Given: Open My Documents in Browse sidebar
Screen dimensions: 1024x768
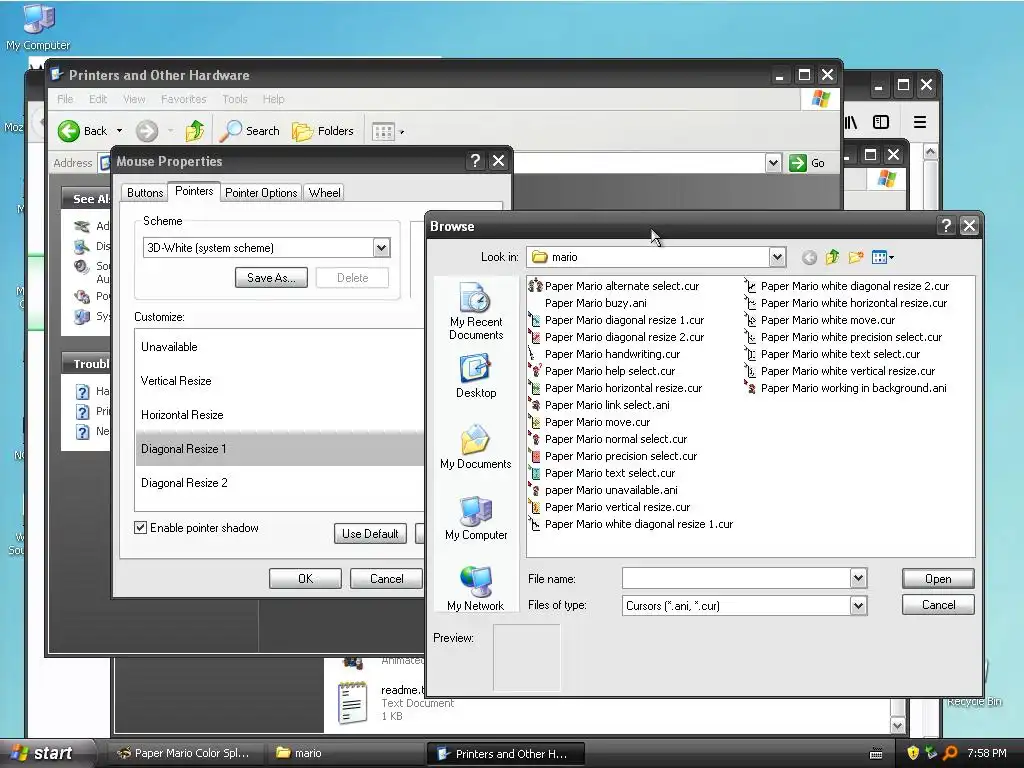Looking at the screenshot, I should (475, 447).
